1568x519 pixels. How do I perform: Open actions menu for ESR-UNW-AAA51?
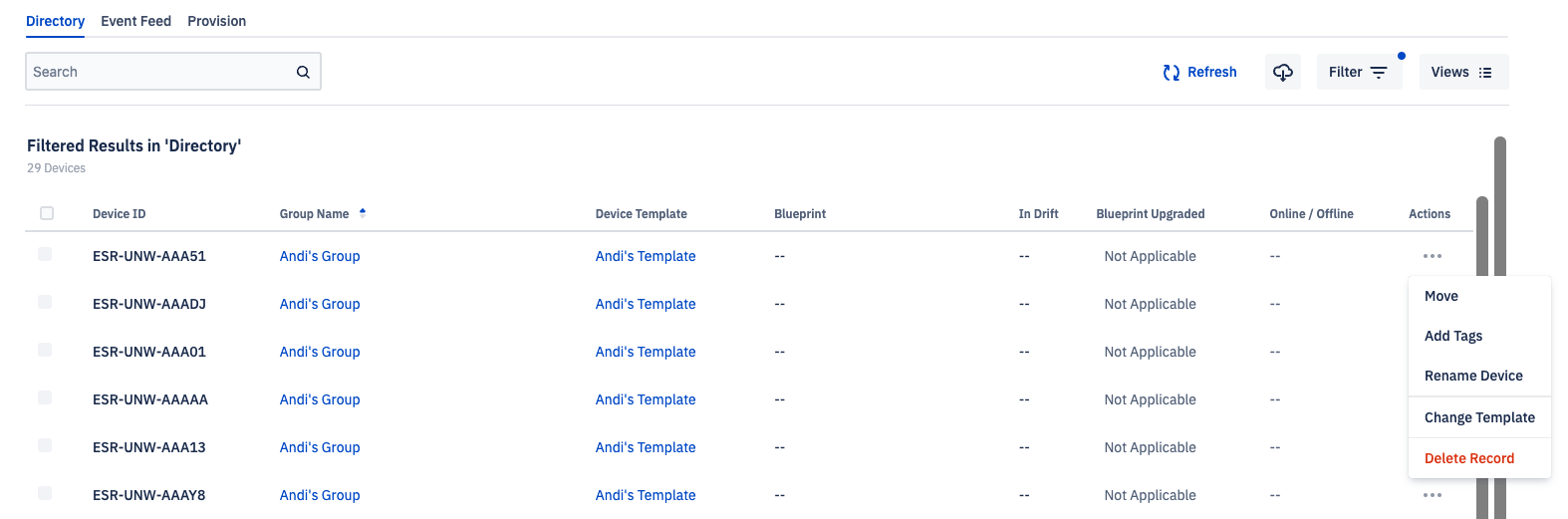(x=1433, y=256)
